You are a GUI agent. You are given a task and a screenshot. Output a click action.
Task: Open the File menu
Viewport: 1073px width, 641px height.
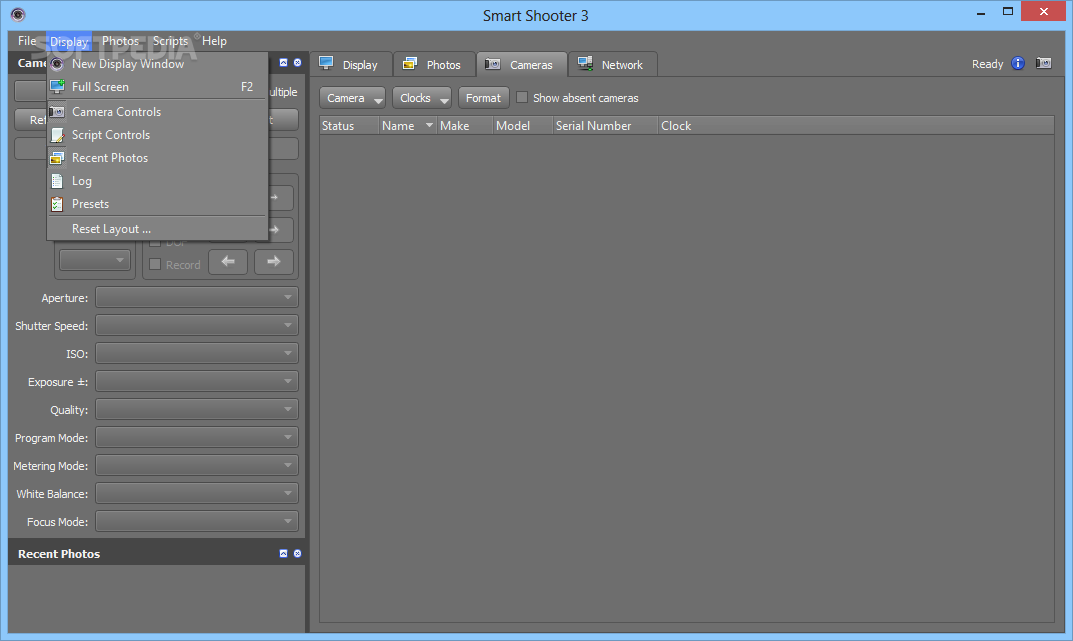point(27,41)
